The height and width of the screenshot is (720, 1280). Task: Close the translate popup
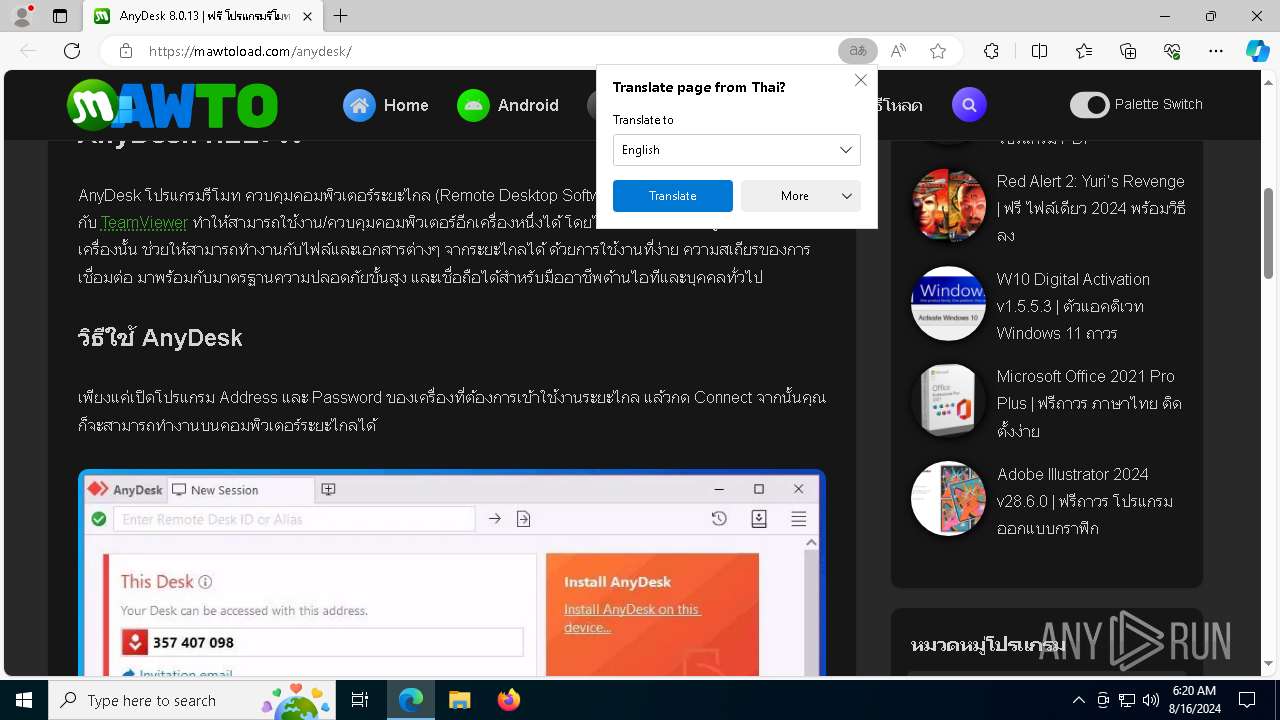pyautogui.click(x=860, y=80)
